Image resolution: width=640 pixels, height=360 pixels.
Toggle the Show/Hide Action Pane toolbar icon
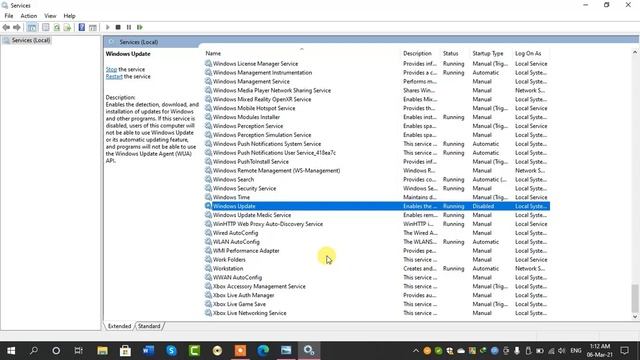(x=93, y=27)
